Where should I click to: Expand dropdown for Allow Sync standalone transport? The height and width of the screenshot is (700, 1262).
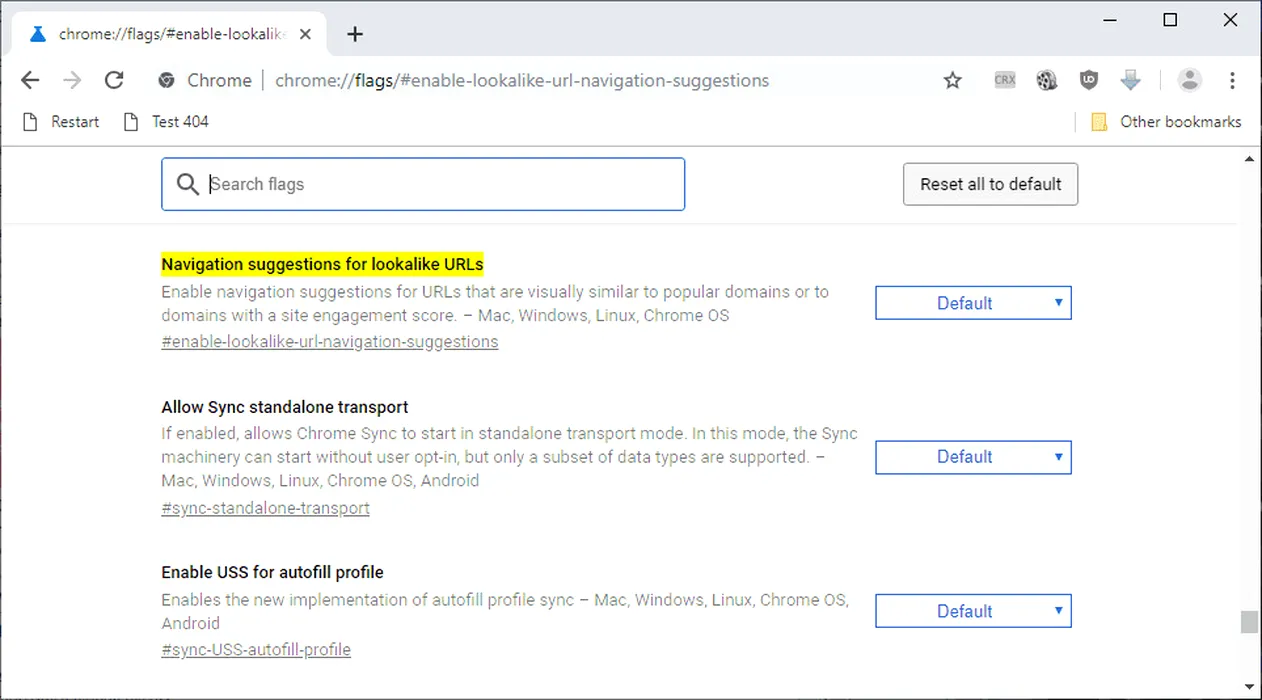tap(973, 457)
